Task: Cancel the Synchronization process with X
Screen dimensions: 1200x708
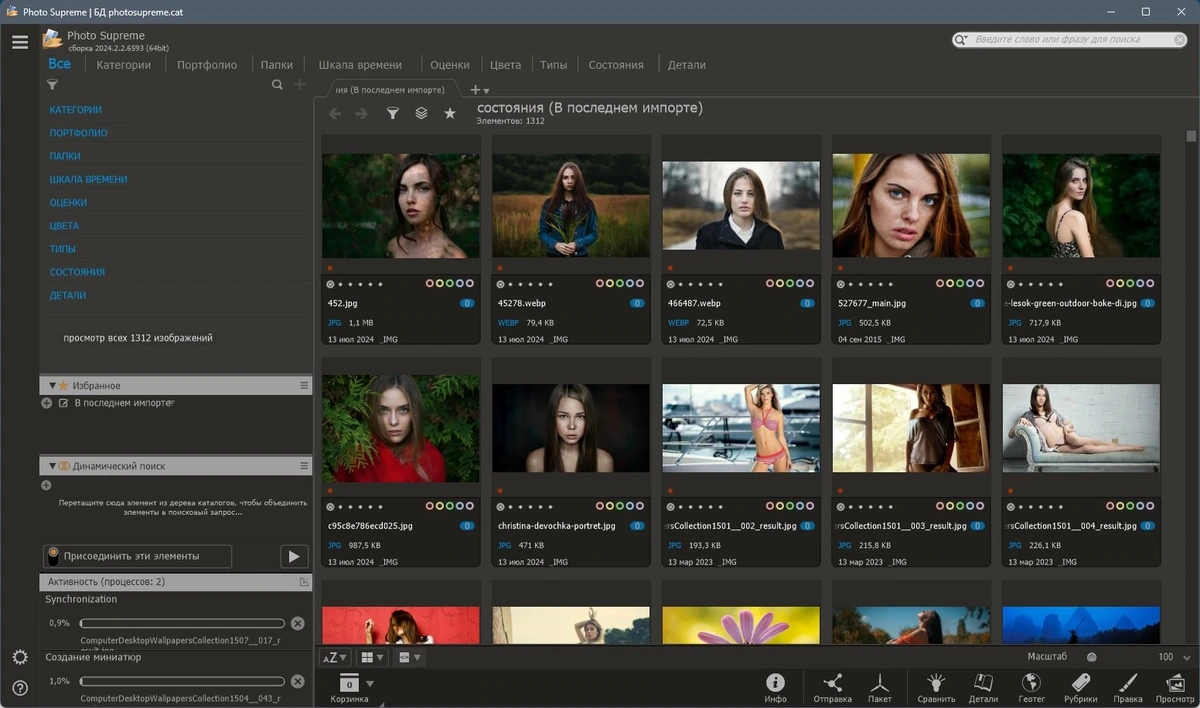Action: click(298, 623)
